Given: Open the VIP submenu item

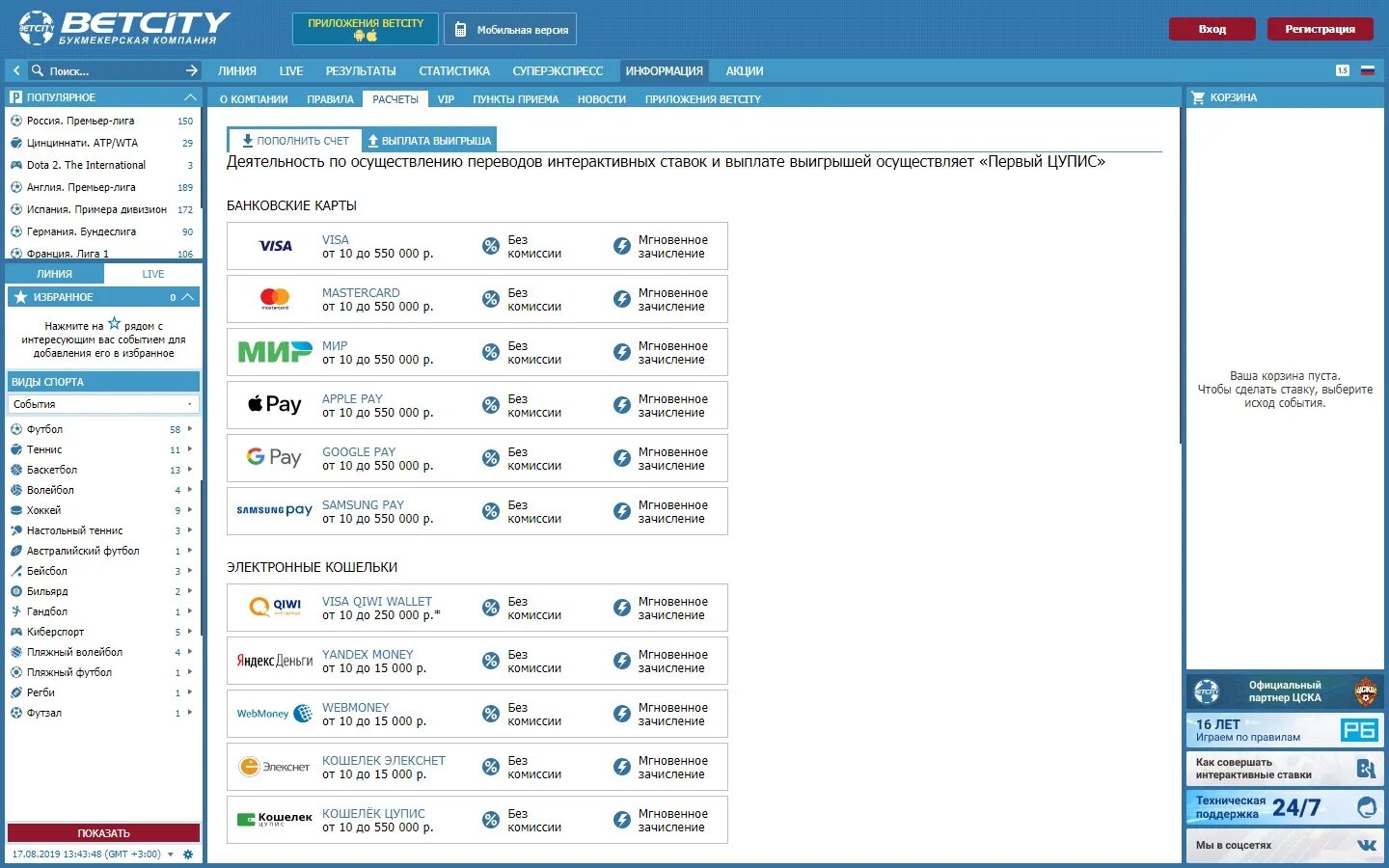Looking at the screenshot, I should [446, 99].
